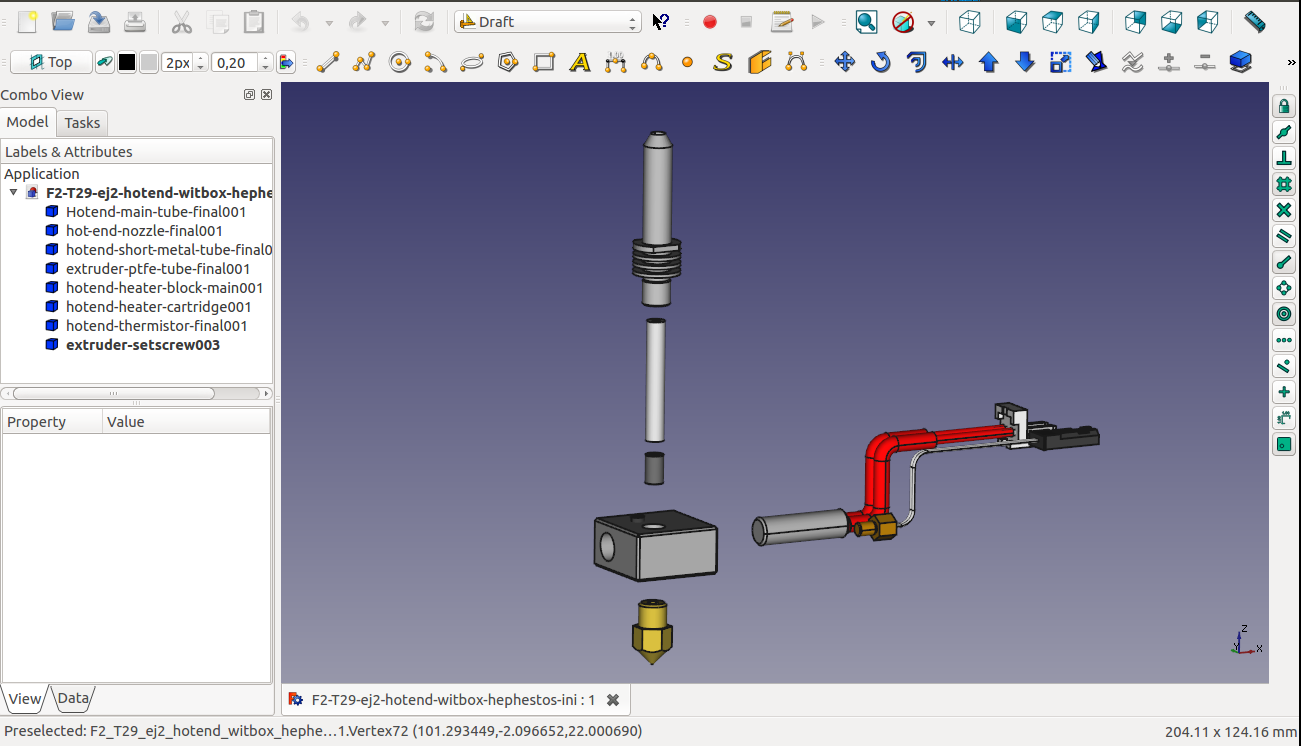Click the Draft Circle tool
Screen dimensions: 1301x746
point(400,63)
